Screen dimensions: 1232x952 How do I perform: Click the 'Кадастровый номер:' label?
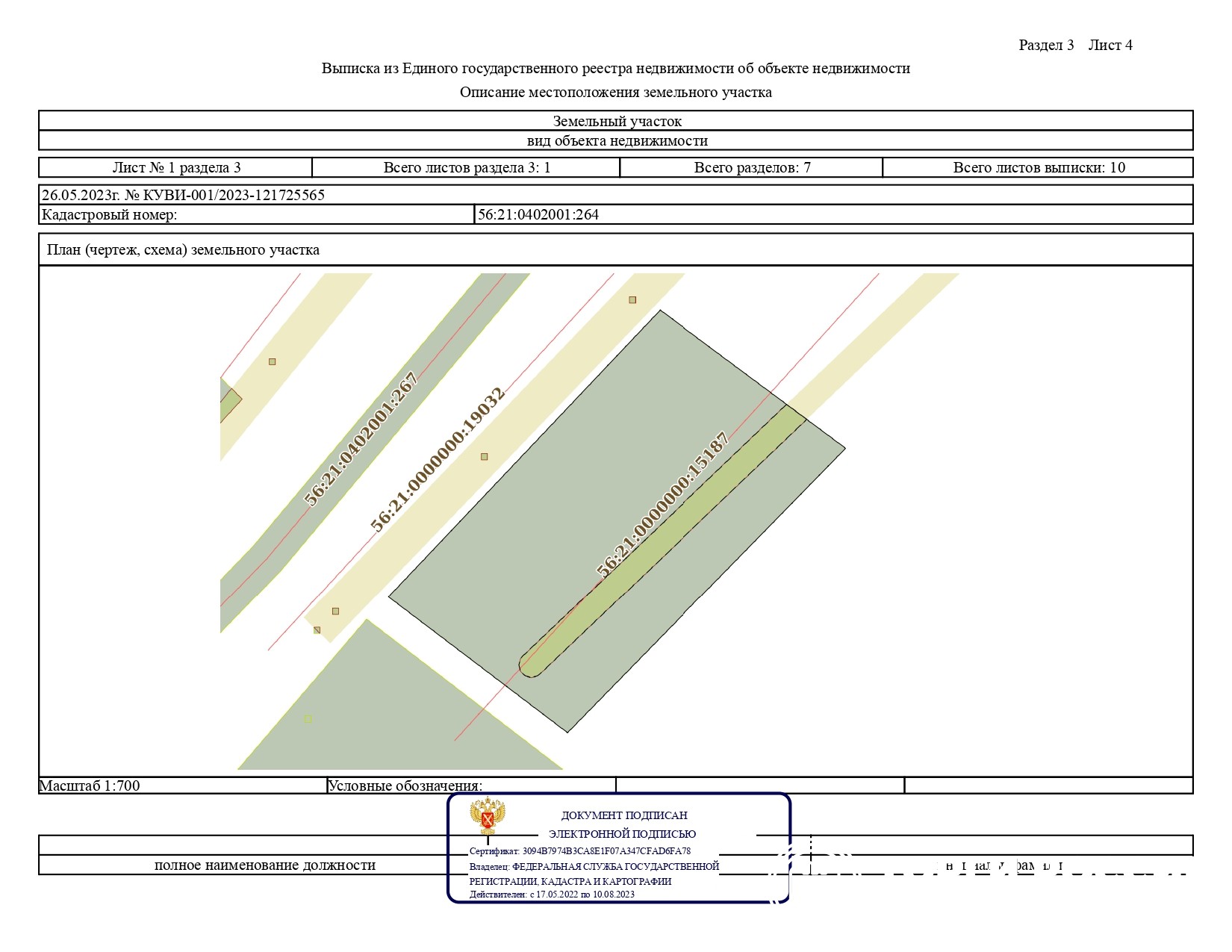click(109, 215)
